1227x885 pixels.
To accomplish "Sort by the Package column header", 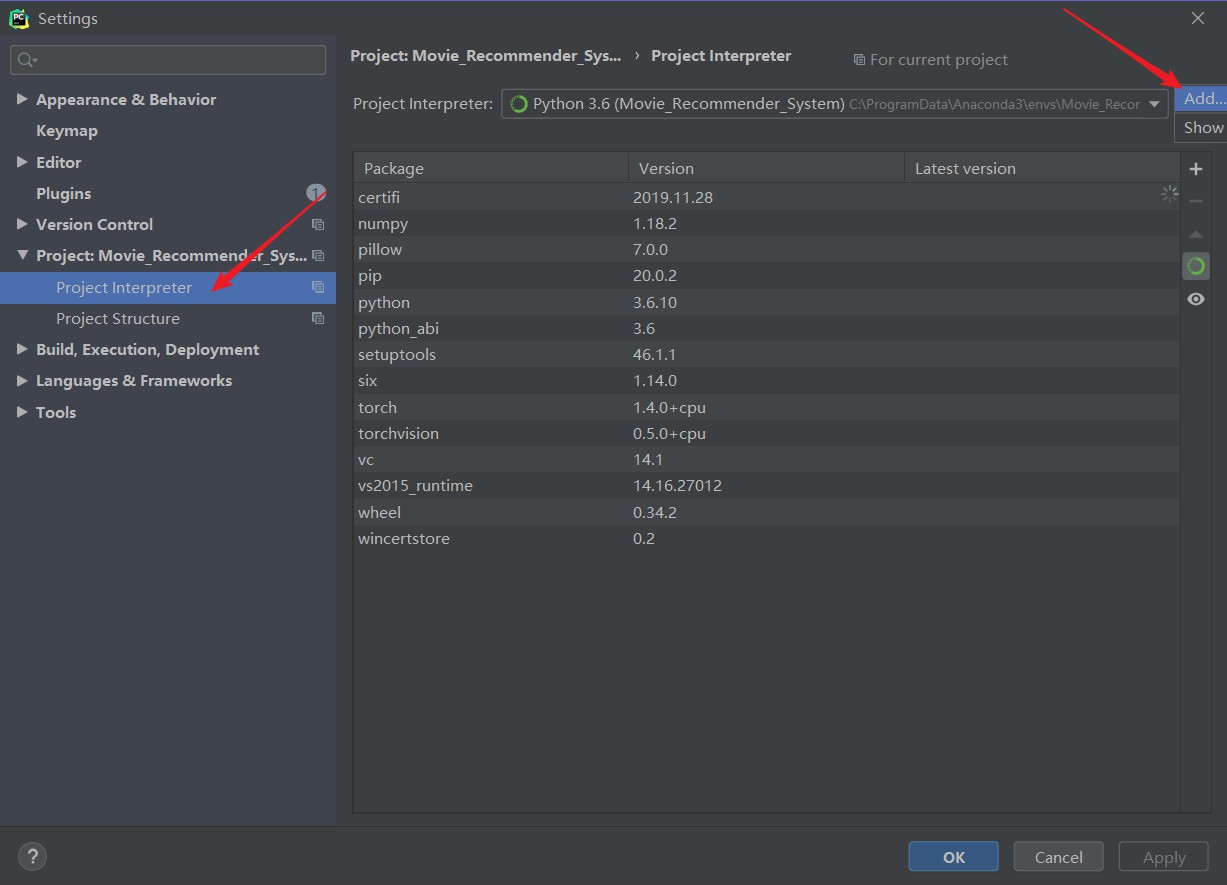I will point(491,168).
